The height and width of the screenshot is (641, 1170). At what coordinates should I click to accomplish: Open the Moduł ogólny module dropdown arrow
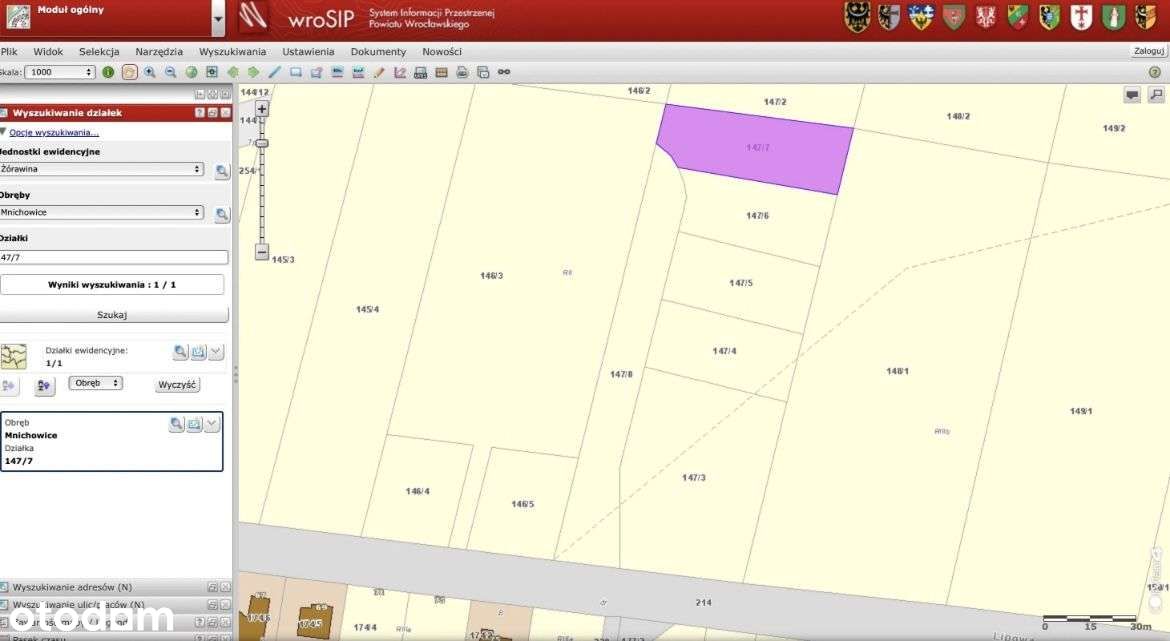218,19
